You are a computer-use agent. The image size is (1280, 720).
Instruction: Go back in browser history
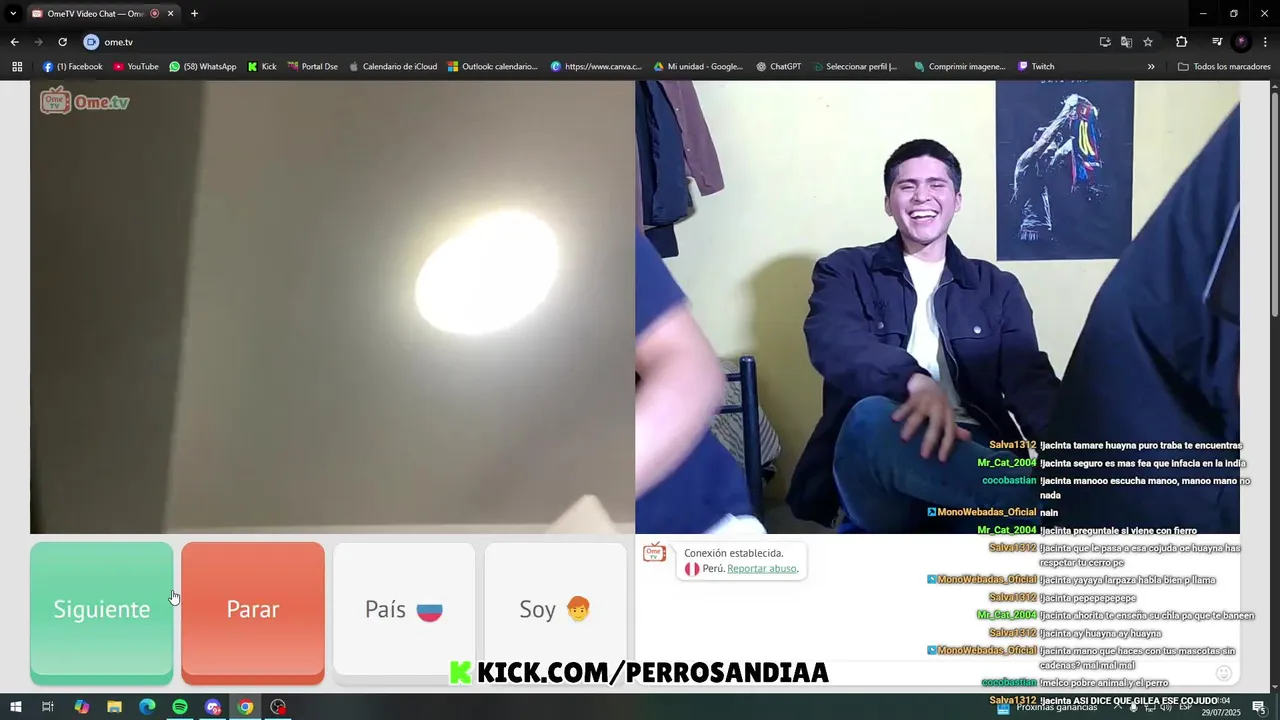14,42
